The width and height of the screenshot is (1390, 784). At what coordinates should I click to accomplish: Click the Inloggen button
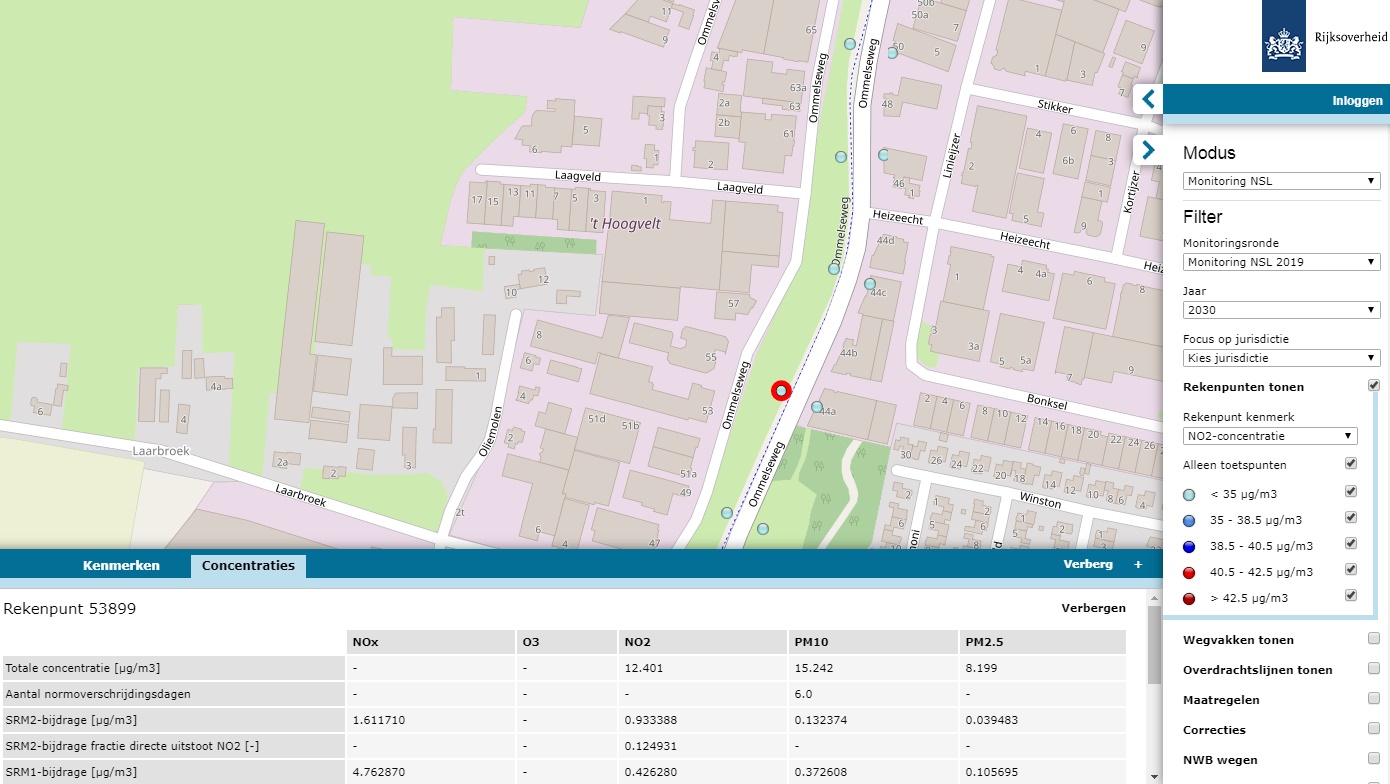point(1357,101)
